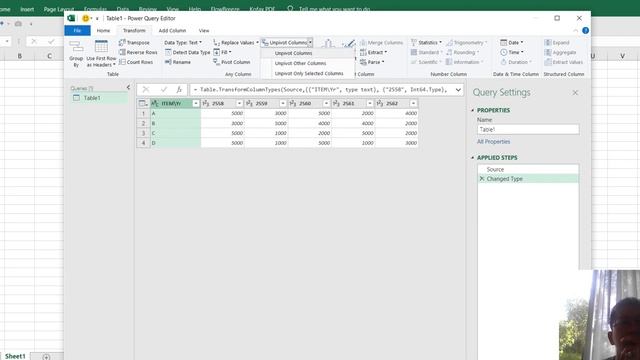Choose Unpivot Columns menu entry
This screenshot has height=360, width=640.
308,53
